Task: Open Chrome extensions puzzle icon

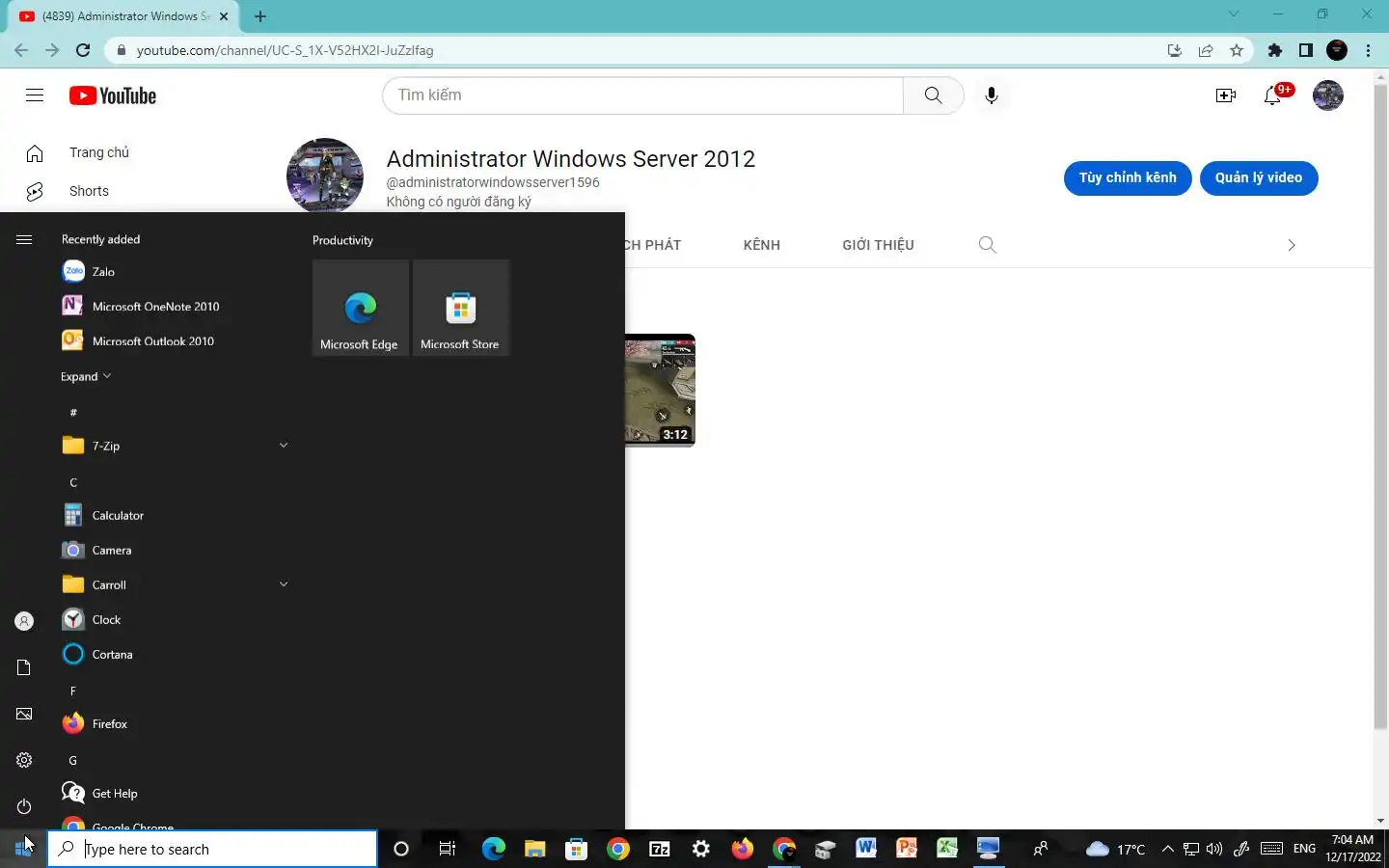Action: (x=1275, y=50)
